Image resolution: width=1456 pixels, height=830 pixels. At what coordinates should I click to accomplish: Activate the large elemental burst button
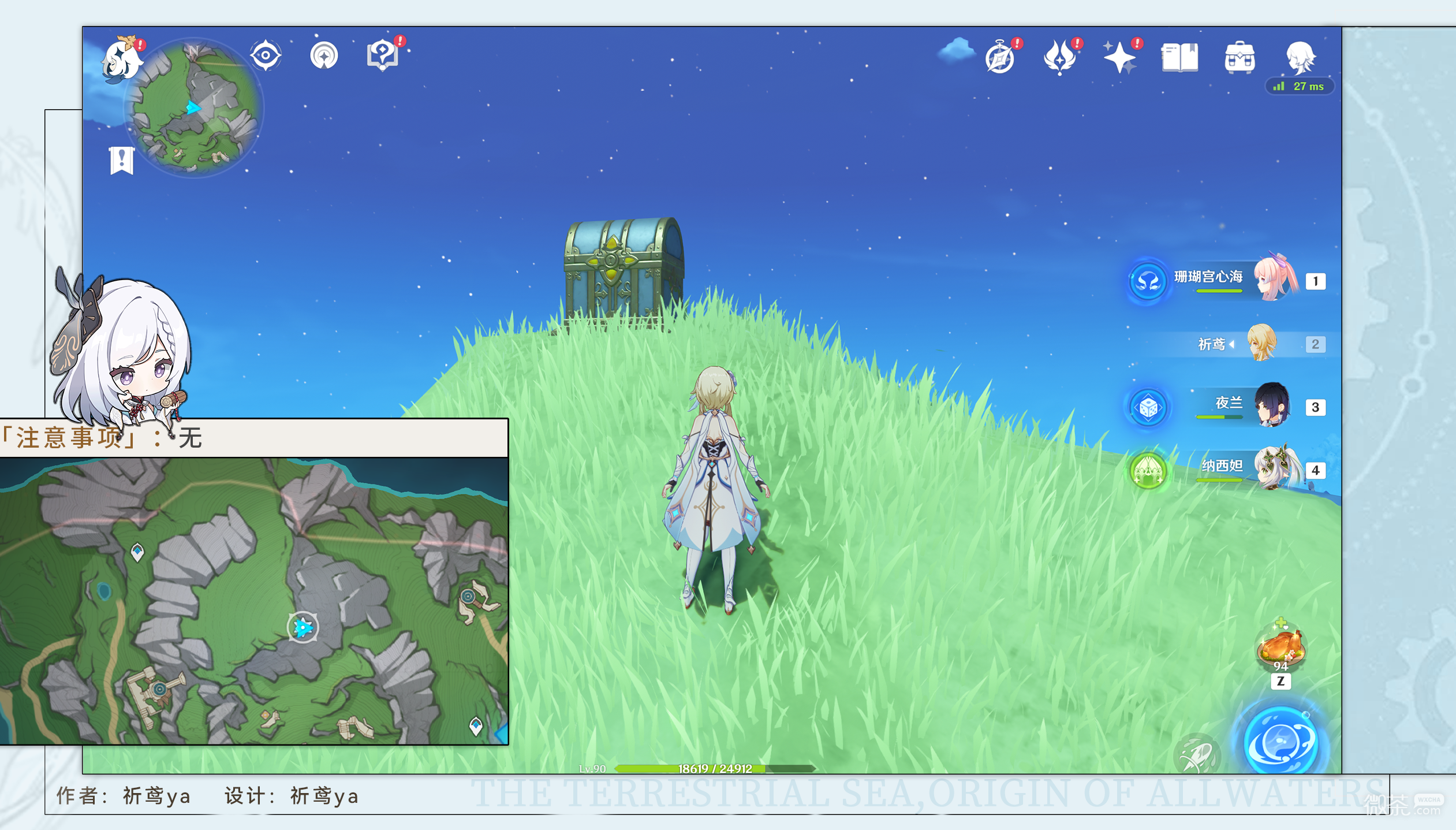[x=1281, y=742]
